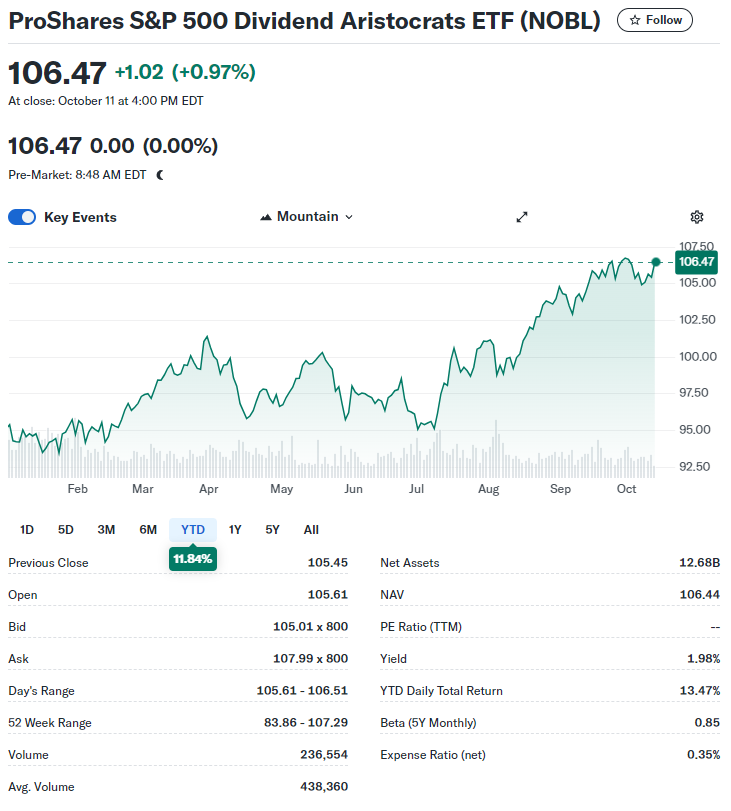Click the Oct label on chart axis
Viewport: 731px width, 811px height.
point(626,489)
